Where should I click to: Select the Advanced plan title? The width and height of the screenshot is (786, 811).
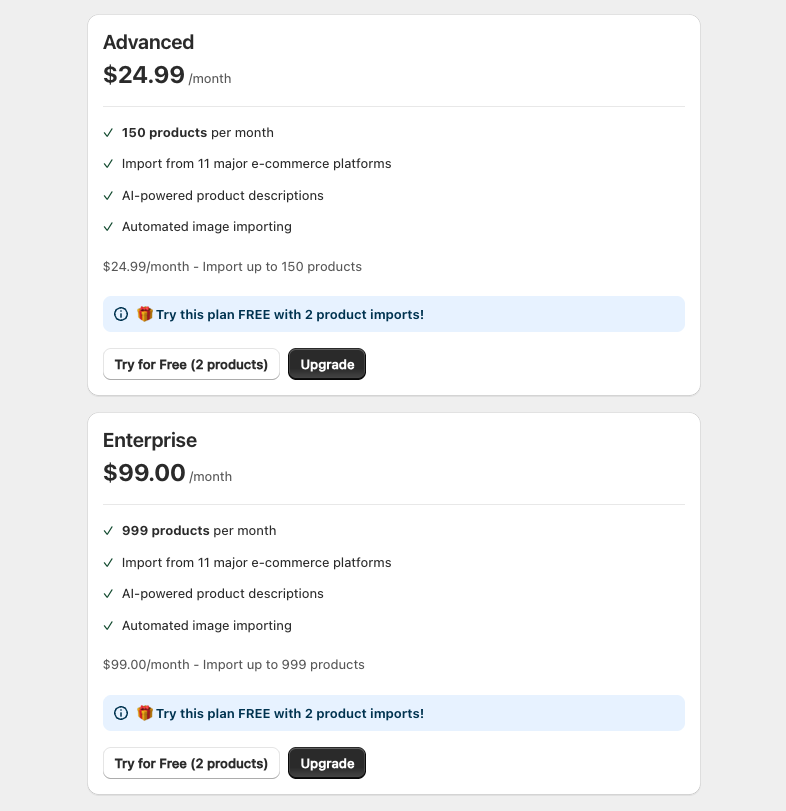click(149, 42)
